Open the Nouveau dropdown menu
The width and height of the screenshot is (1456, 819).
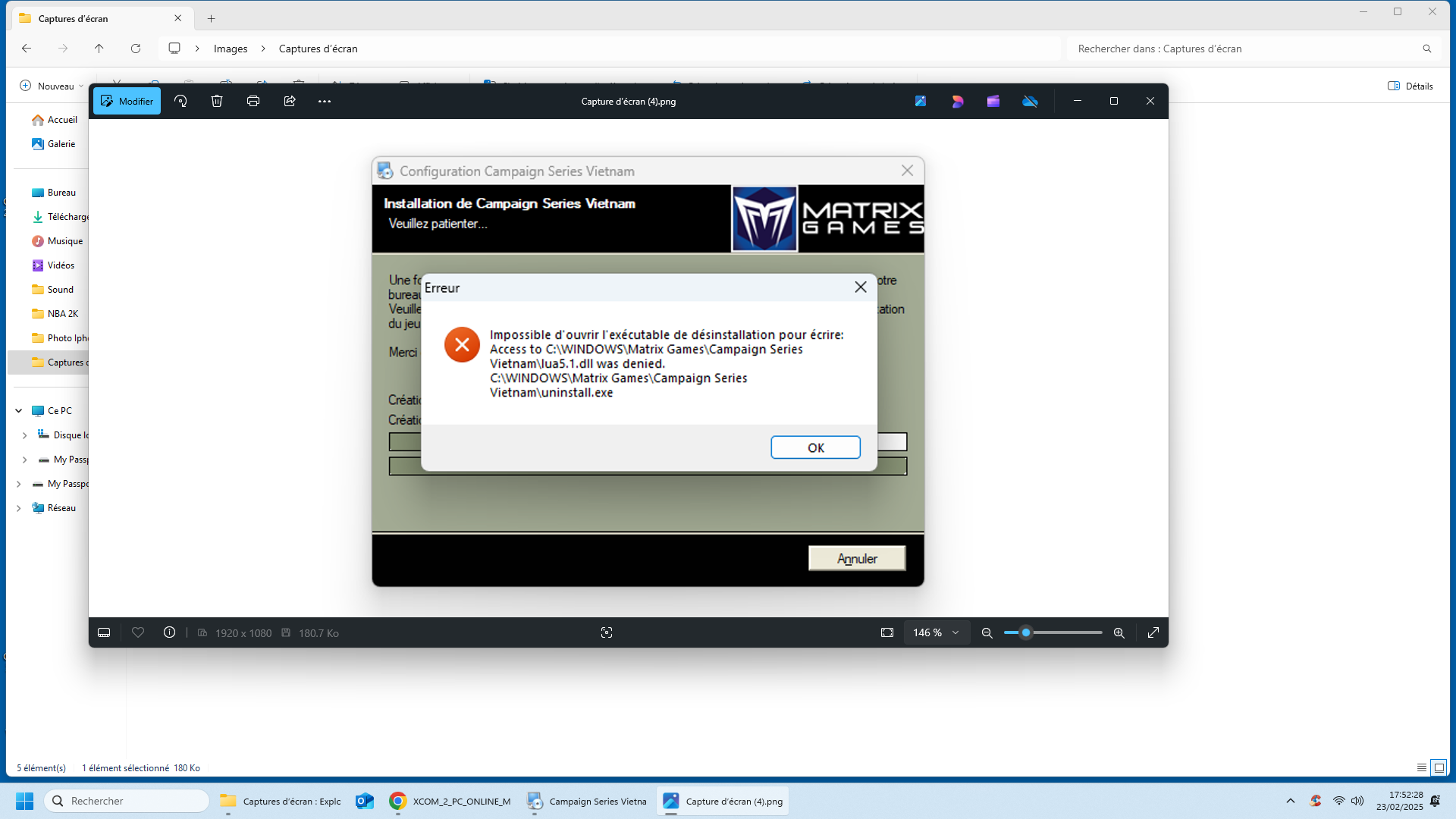pos(52,86)
